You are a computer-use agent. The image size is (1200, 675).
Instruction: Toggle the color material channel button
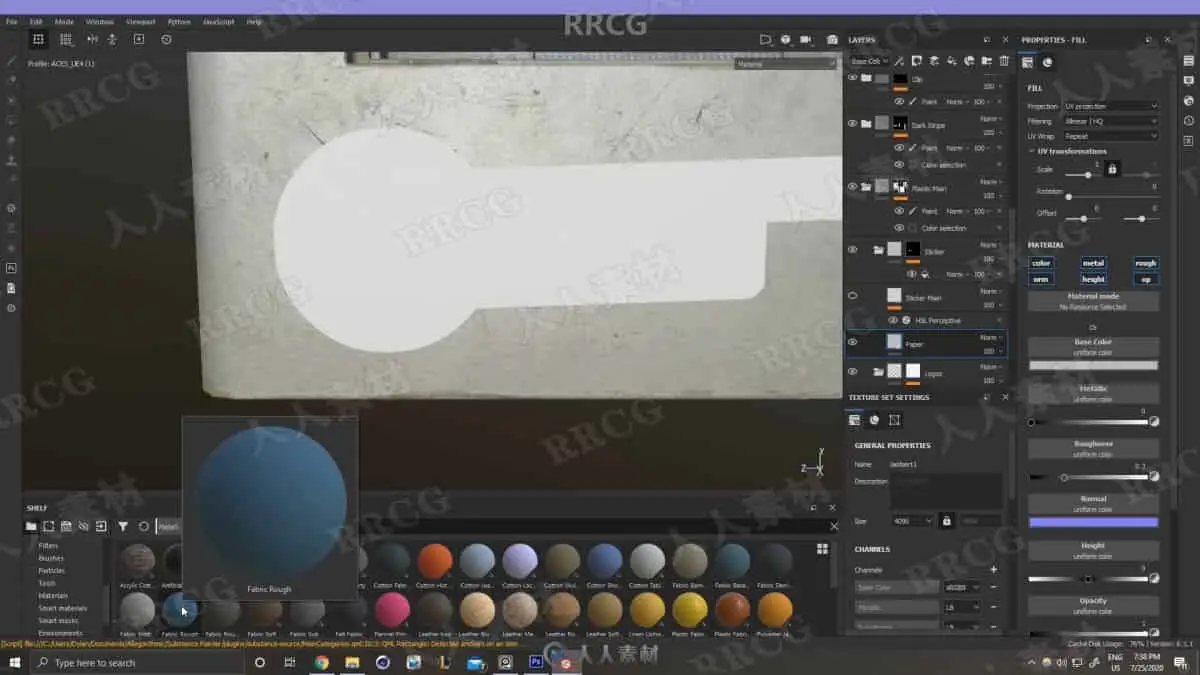1041,263
